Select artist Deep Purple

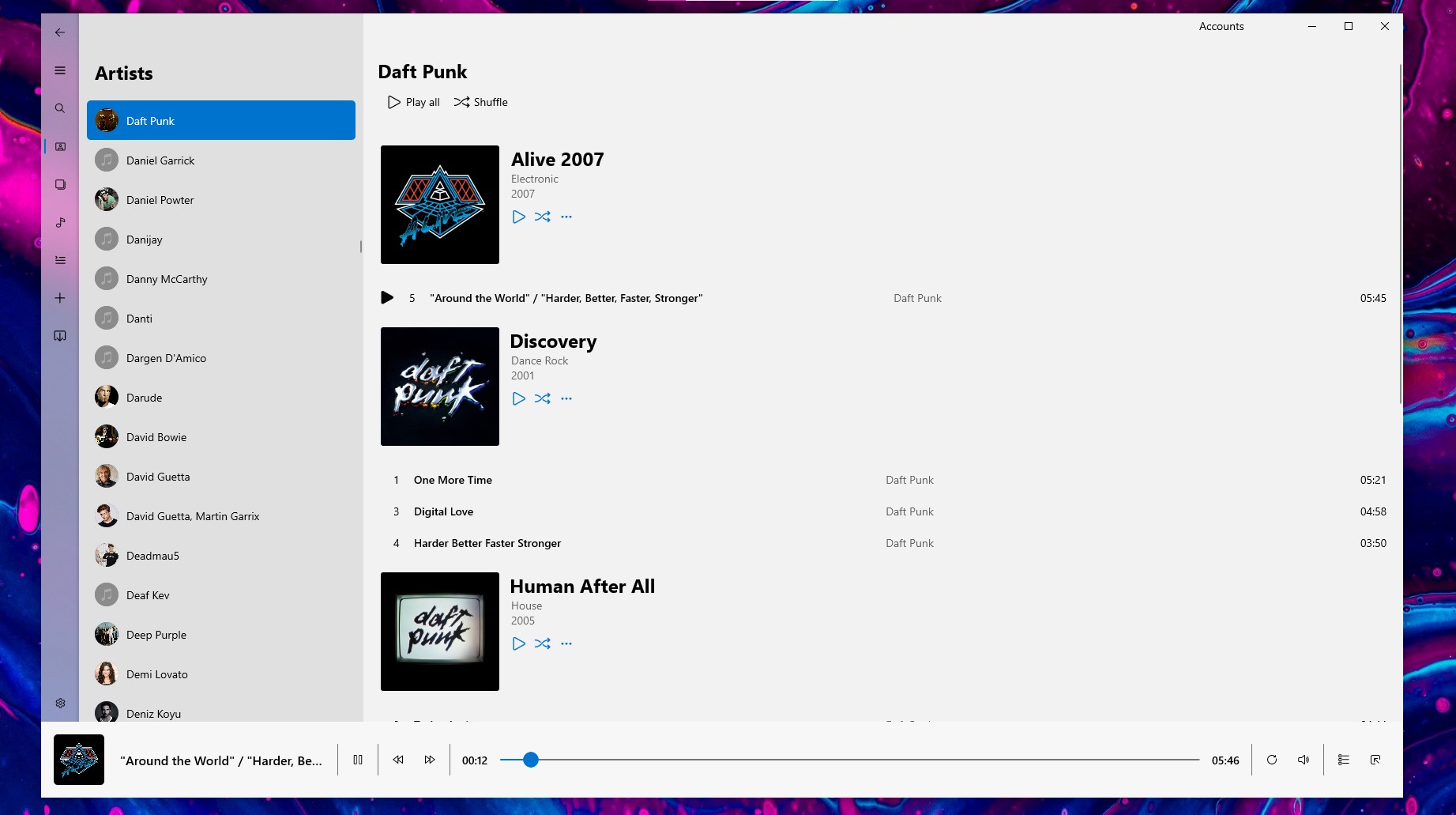coord(221,634)
